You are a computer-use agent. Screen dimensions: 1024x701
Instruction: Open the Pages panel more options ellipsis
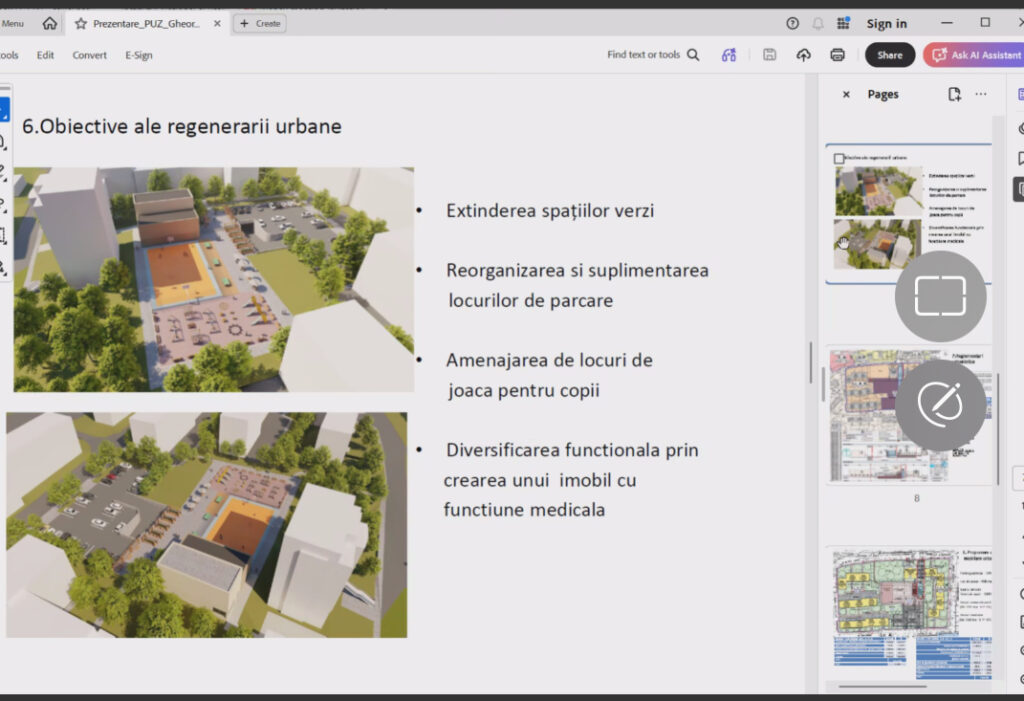[x=981, y=94]
